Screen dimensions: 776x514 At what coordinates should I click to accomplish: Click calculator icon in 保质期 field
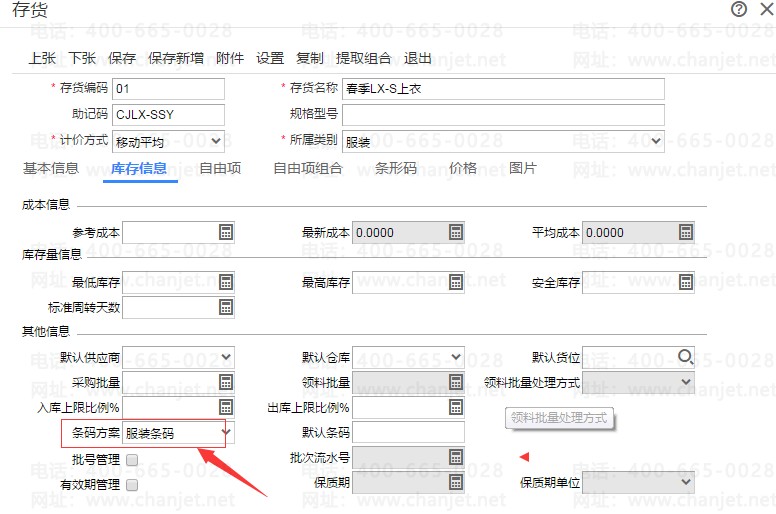[456, 482]
